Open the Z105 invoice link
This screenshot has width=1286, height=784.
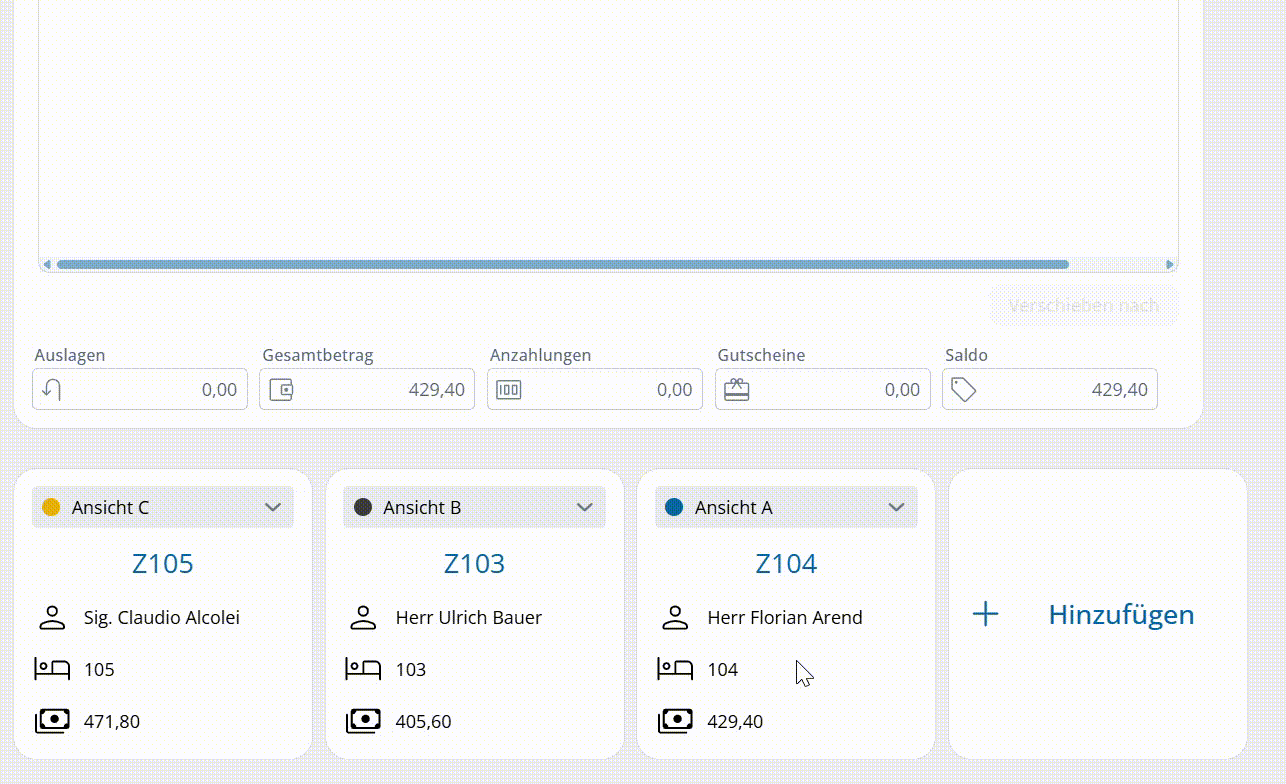pos(163,564)
